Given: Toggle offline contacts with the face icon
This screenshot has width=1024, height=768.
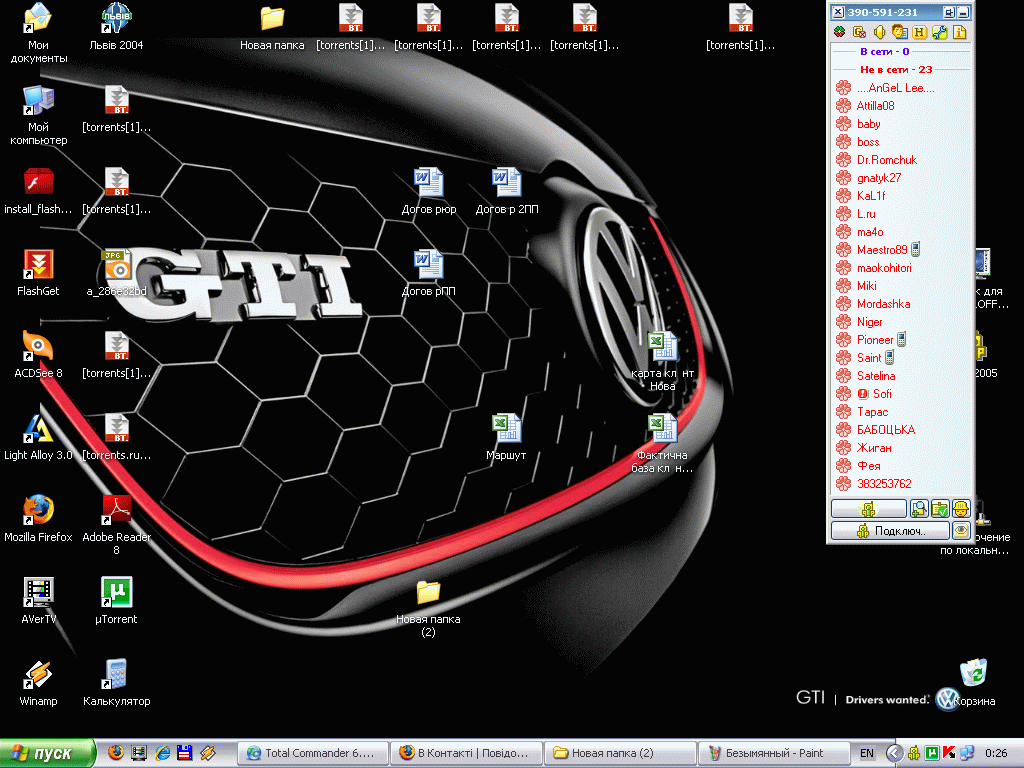Looking at the screenshot, I should [x=900, y=32].
